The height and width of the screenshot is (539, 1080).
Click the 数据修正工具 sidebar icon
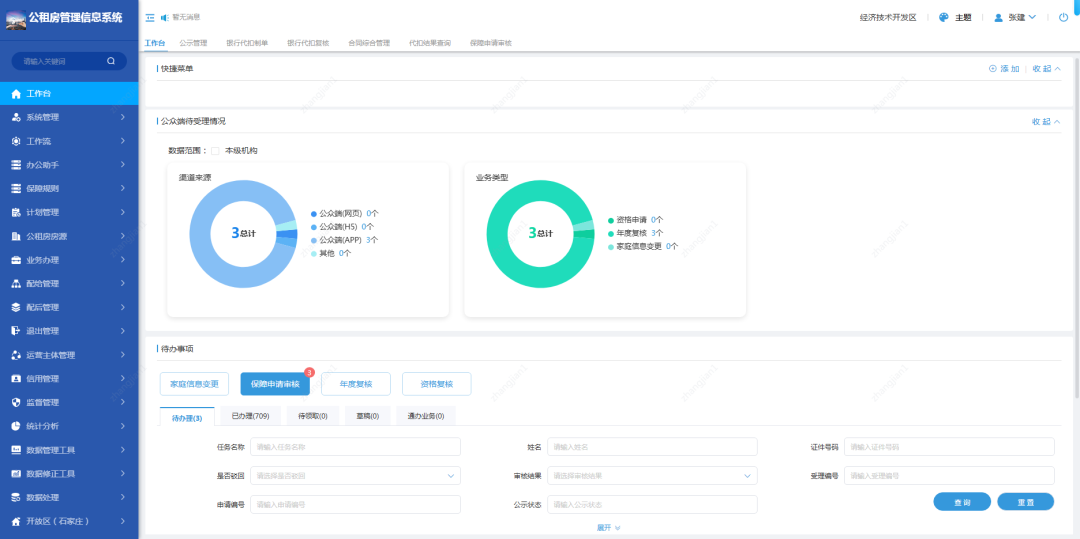pos(17,474)
